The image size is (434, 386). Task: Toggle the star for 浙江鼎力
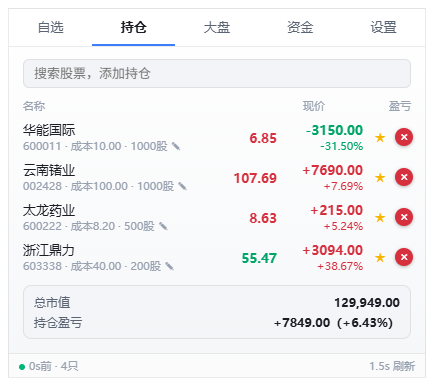[x=380, y=257]
